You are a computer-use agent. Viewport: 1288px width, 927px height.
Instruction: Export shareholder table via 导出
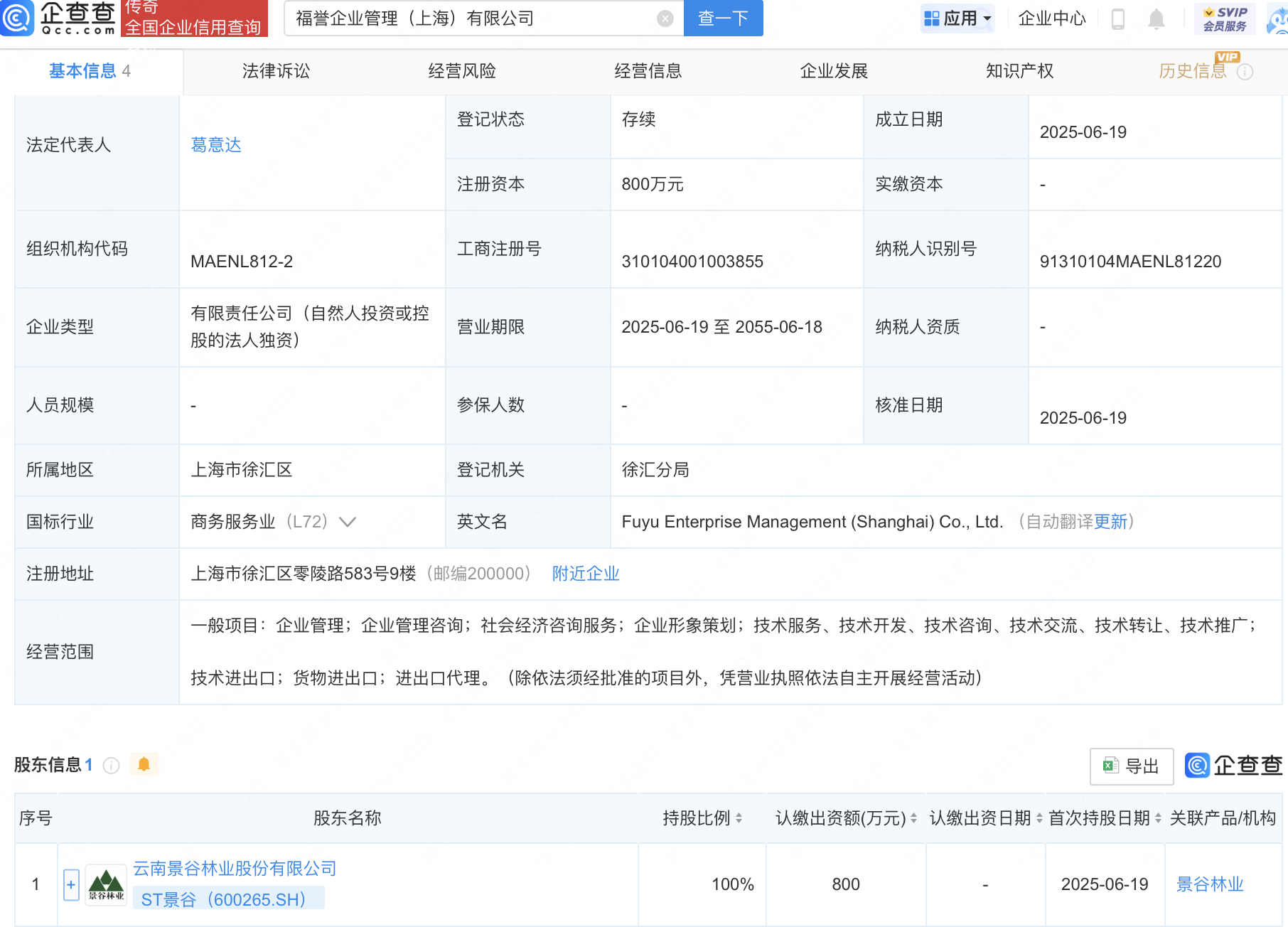[1132, 766]
